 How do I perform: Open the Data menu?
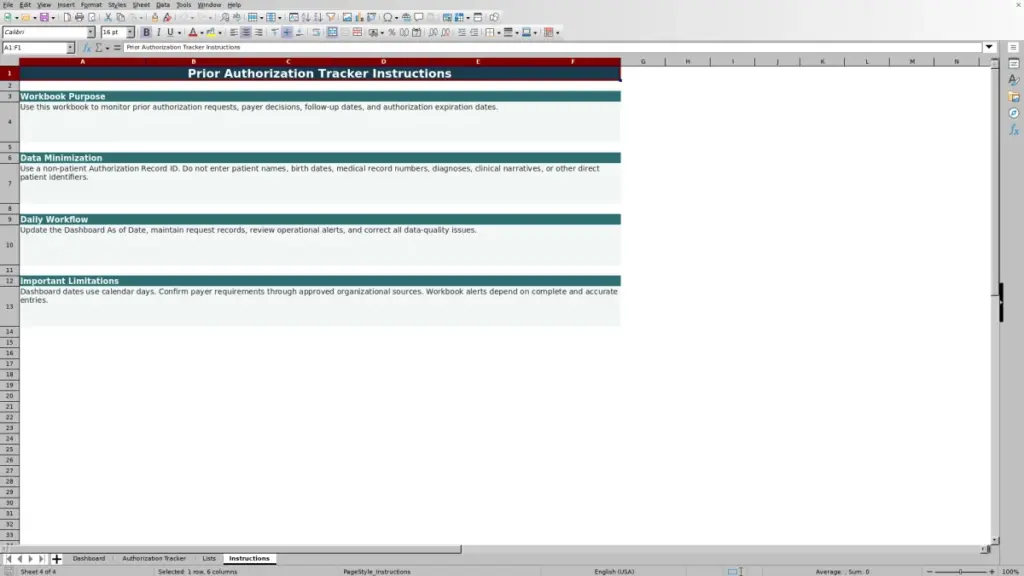[163, 5]
